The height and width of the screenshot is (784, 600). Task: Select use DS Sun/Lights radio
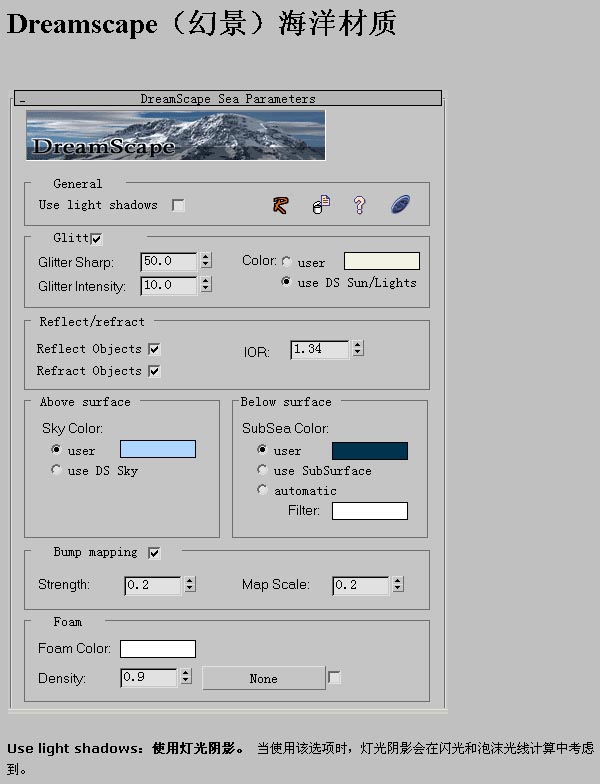[286, 282]
